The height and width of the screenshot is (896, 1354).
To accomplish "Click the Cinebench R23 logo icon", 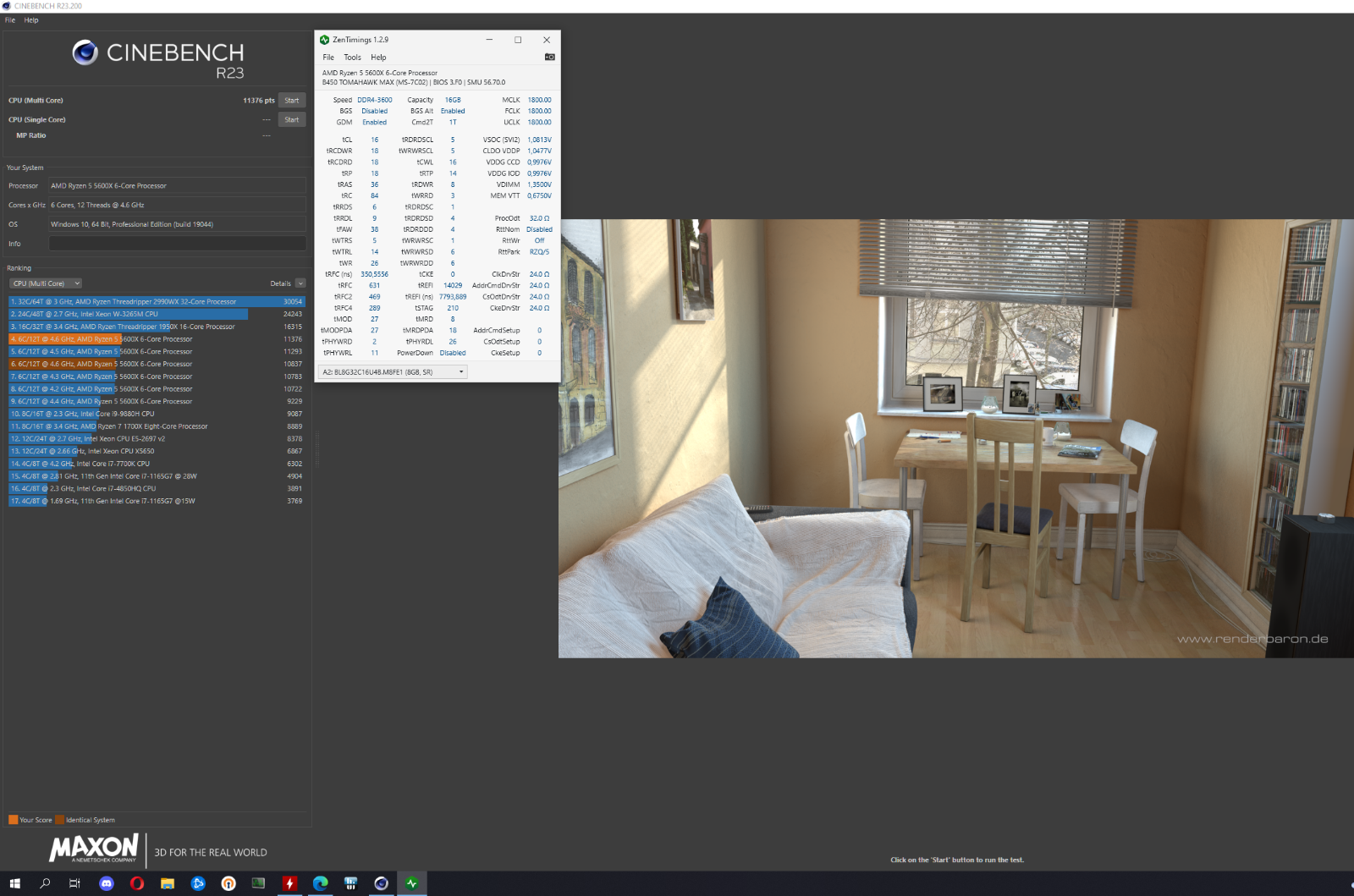I will click(x=85, y=52).
